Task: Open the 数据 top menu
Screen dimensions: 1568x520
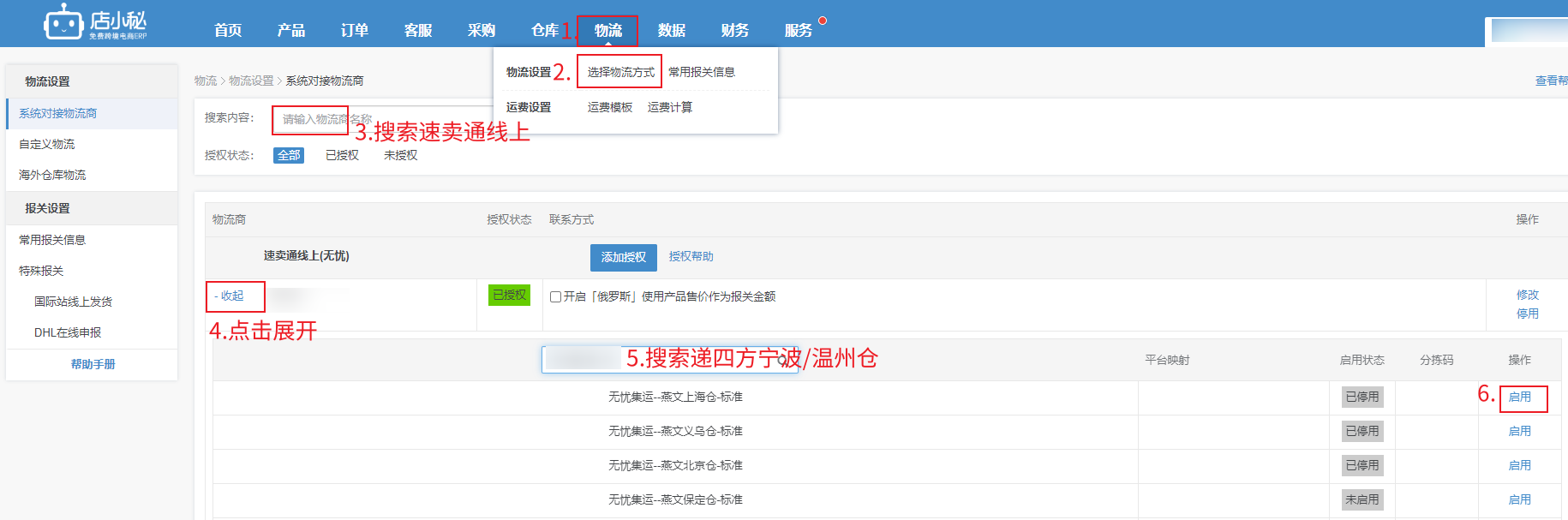Action: (672, 31)
